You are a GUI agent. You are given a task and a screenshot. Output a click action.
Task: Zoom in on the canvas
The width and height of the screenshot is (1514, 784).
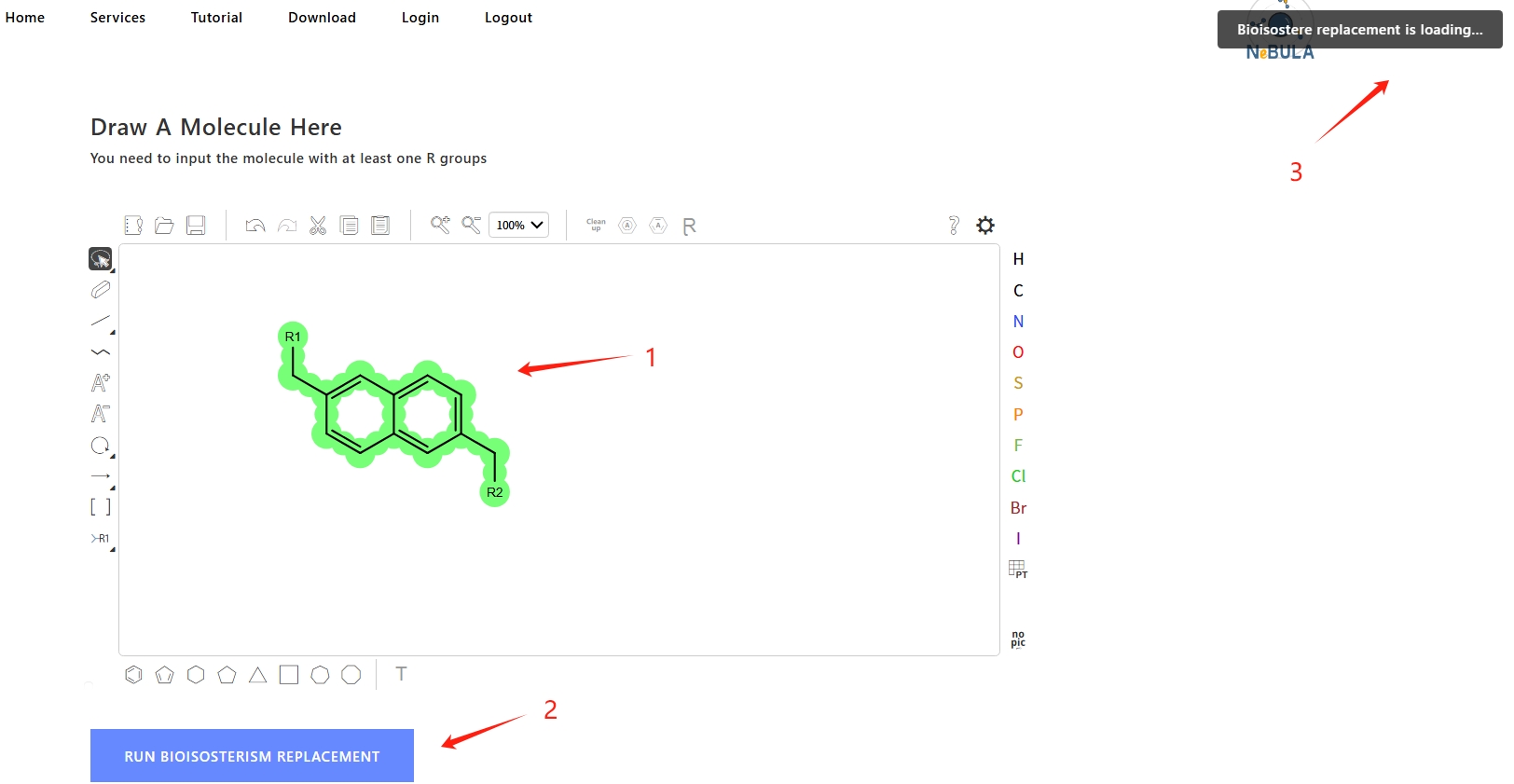(440, 225)
